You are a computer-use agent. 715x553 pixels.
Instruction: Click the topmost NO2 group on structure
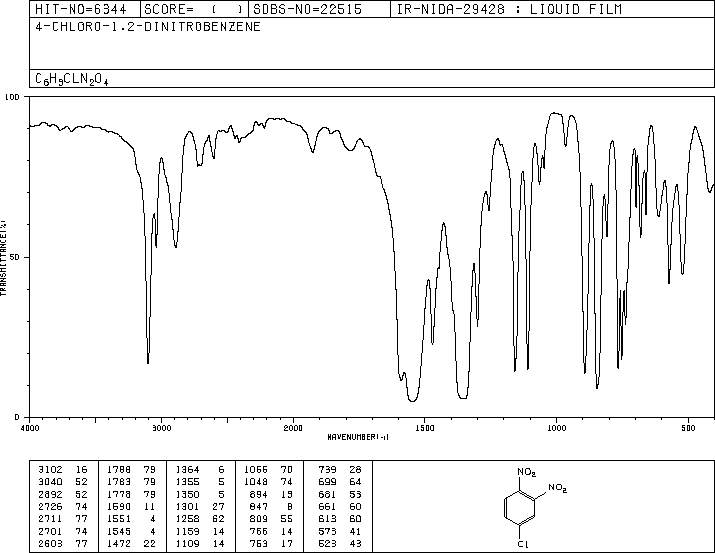point(527,472)
